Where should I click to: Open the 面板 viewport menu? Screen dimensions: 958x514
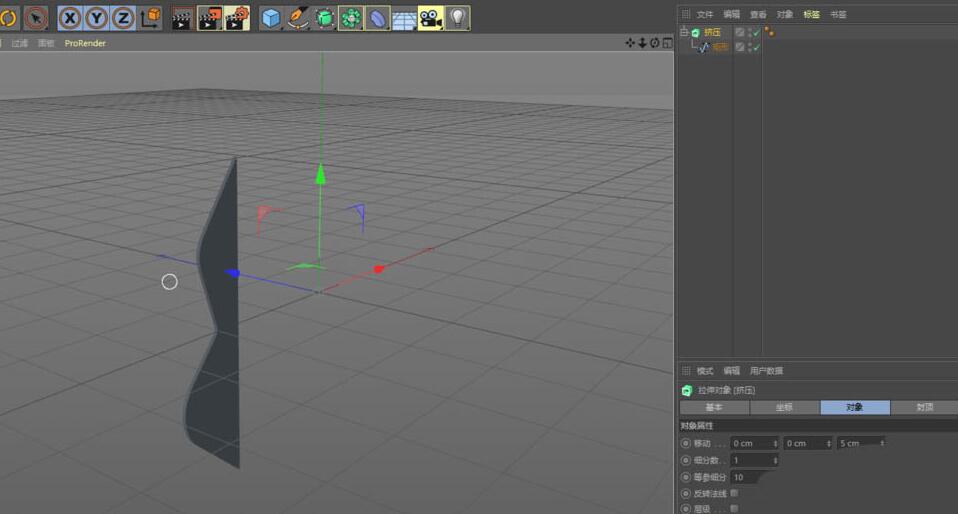[x=46, y=43]
